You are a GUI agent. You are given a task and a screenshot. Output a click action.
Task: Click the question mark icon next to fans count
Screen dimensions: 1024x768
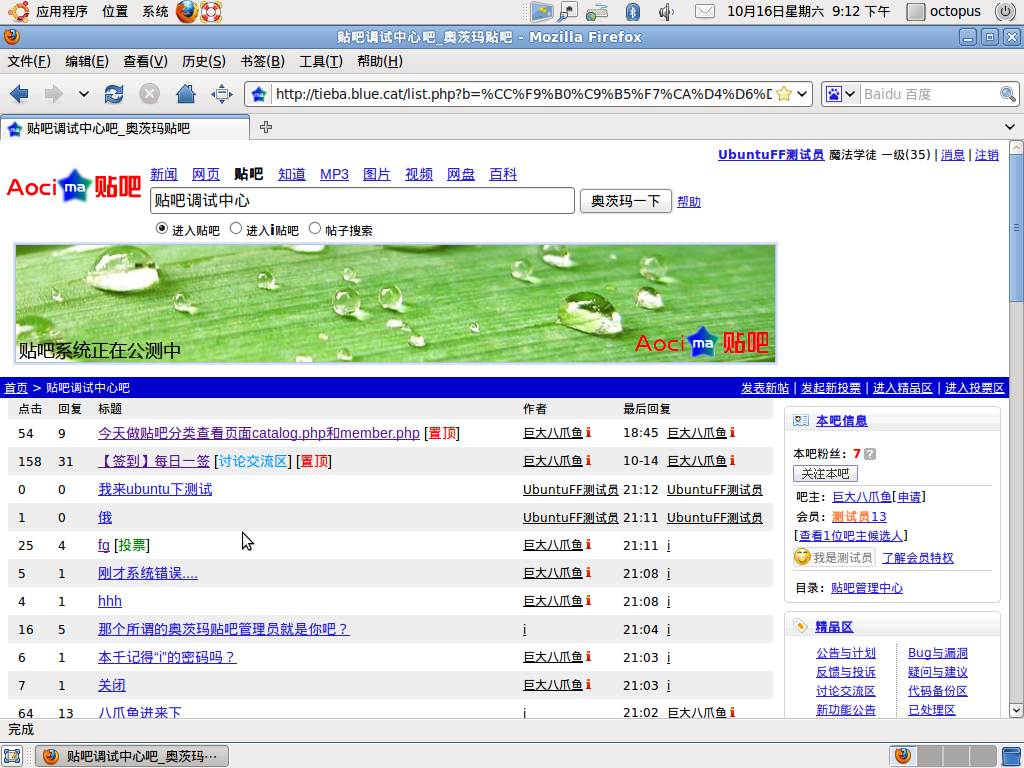click(870, 454)
